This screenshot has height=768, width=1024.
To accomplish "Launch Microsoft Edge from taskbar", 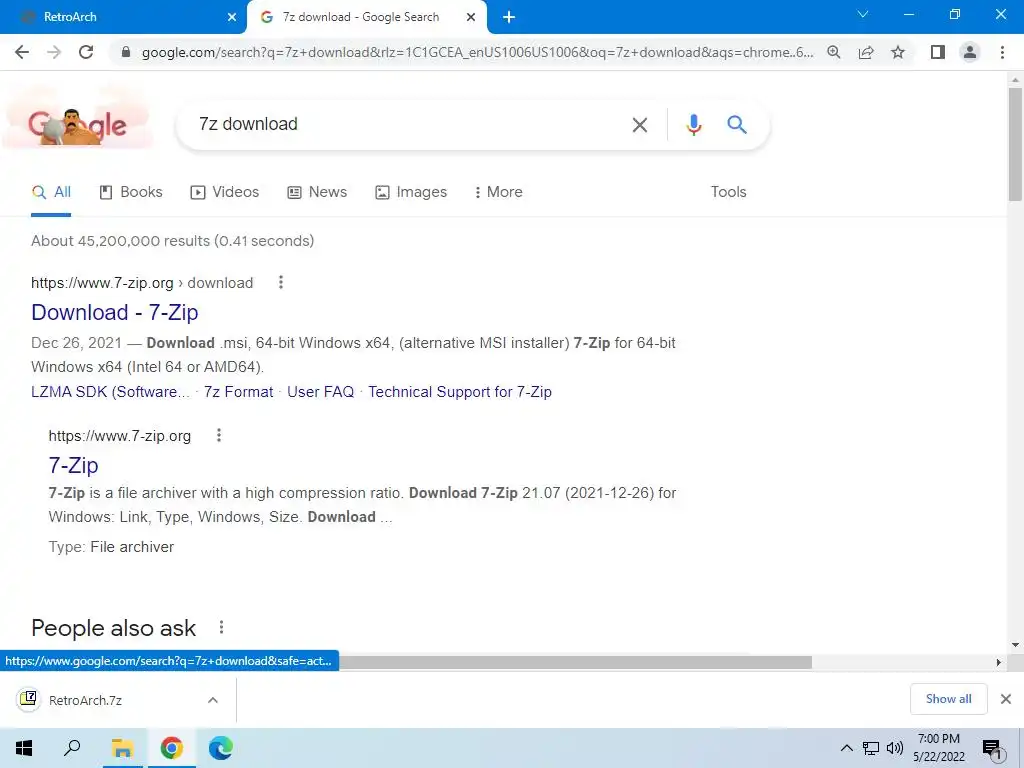I will coord(221,748).
